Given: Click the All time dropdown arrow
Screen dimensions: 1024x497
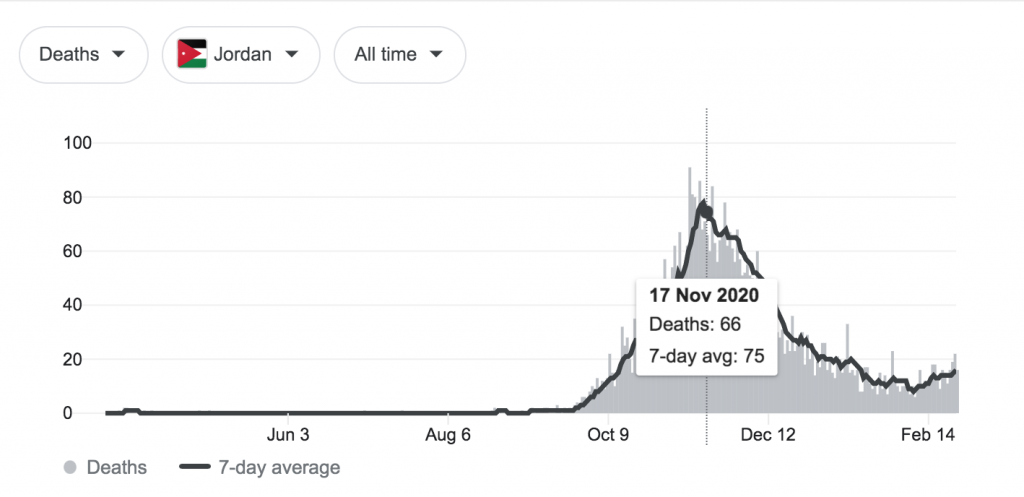Looking at the screenshot, I should (x=436, y=54).
